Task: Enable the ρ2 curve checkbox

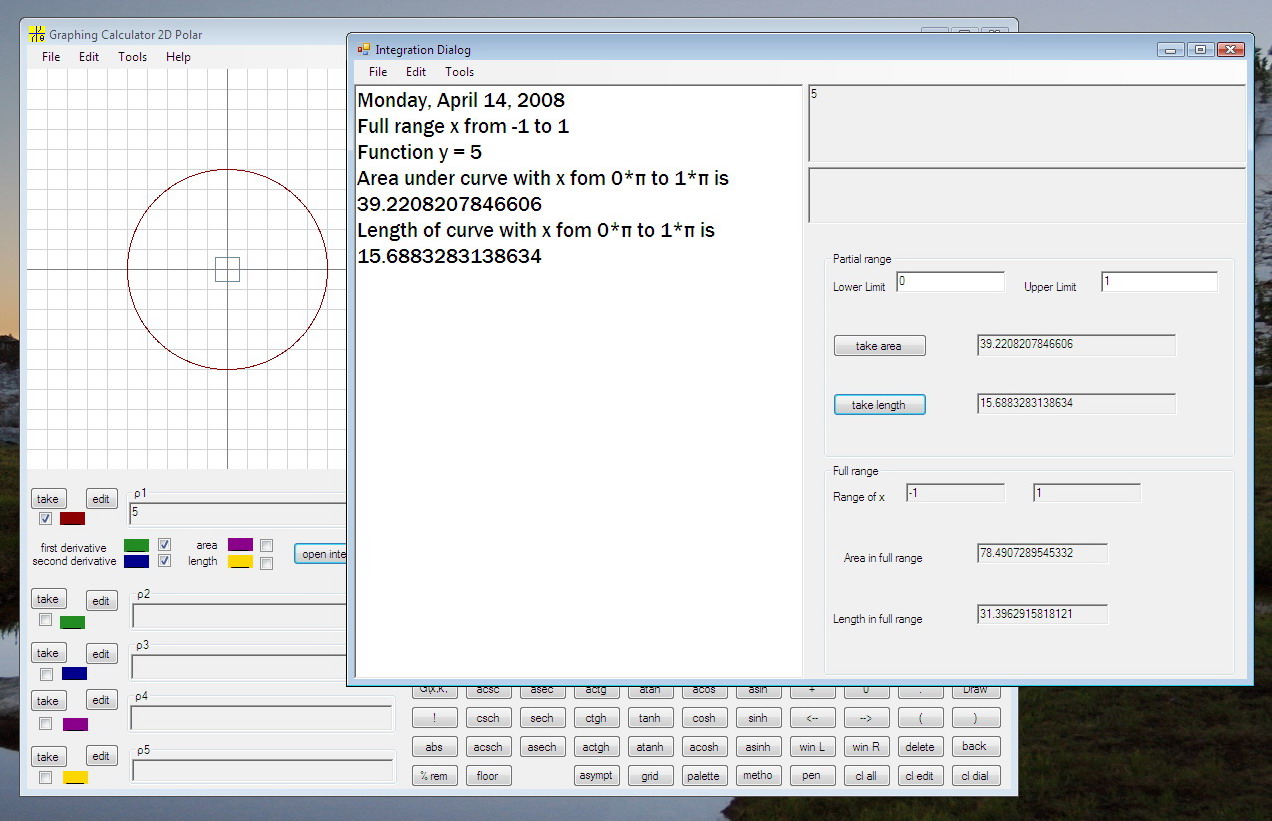Action: (x=45, y=620)
